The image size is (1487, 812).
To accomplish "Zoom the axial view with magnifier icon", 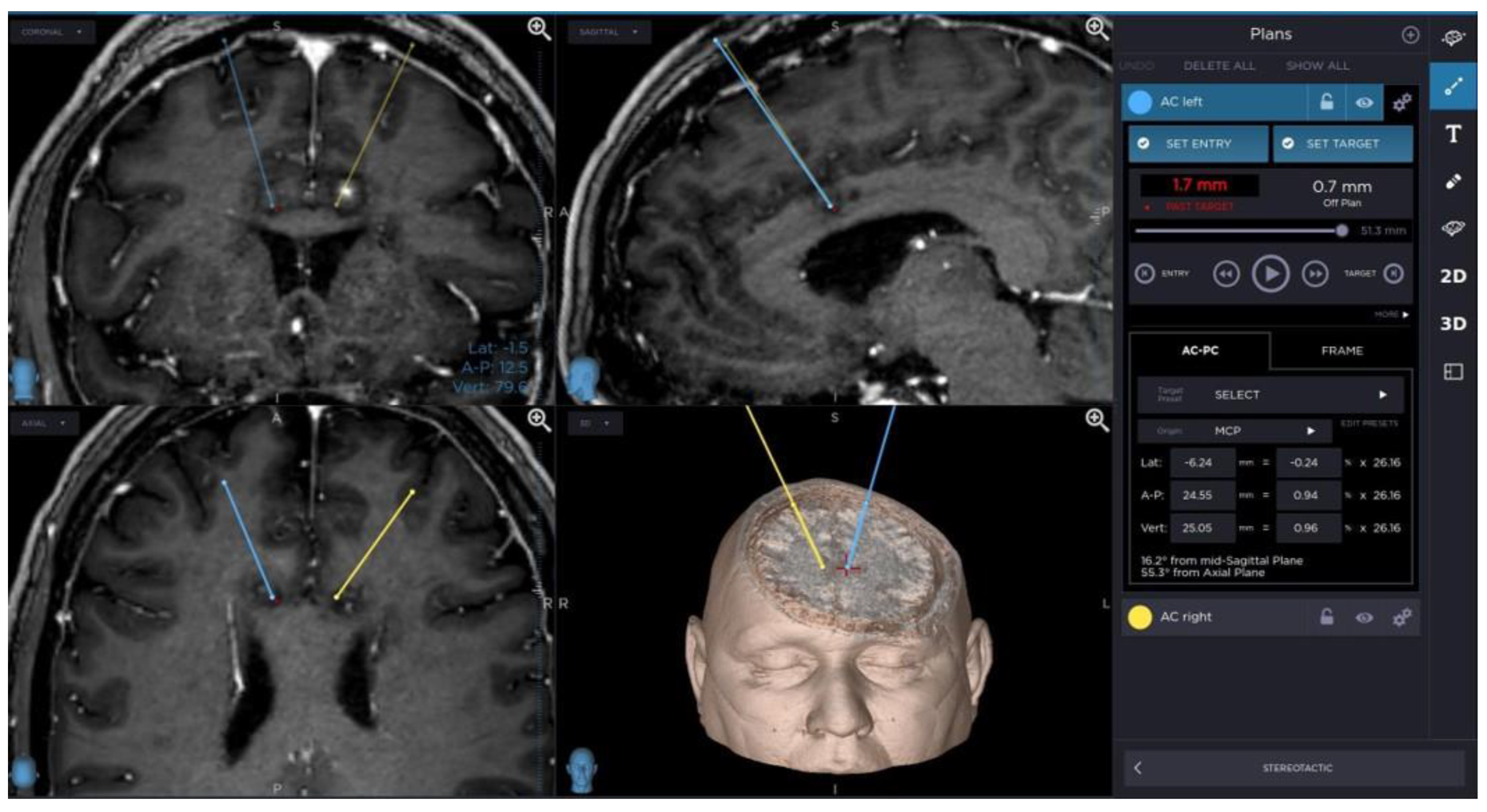I will point(539,421).
